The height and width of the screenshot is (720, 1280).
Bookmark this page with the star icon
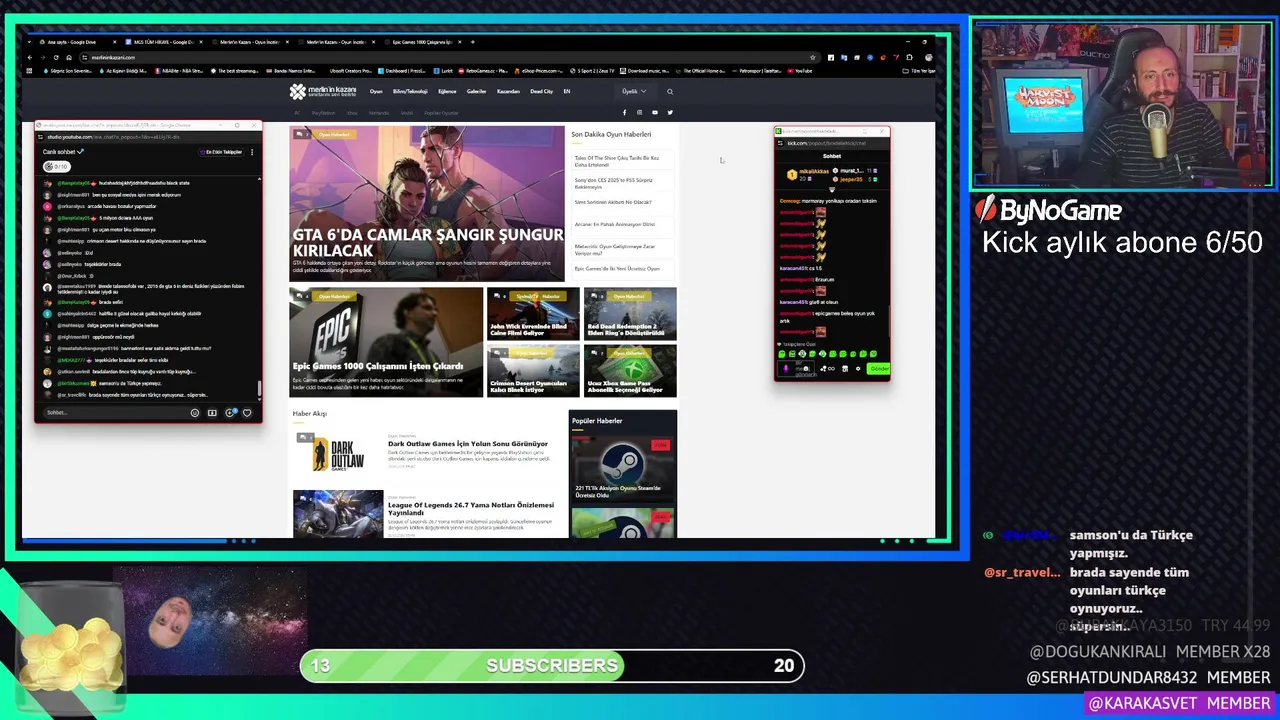pos(813,57)
